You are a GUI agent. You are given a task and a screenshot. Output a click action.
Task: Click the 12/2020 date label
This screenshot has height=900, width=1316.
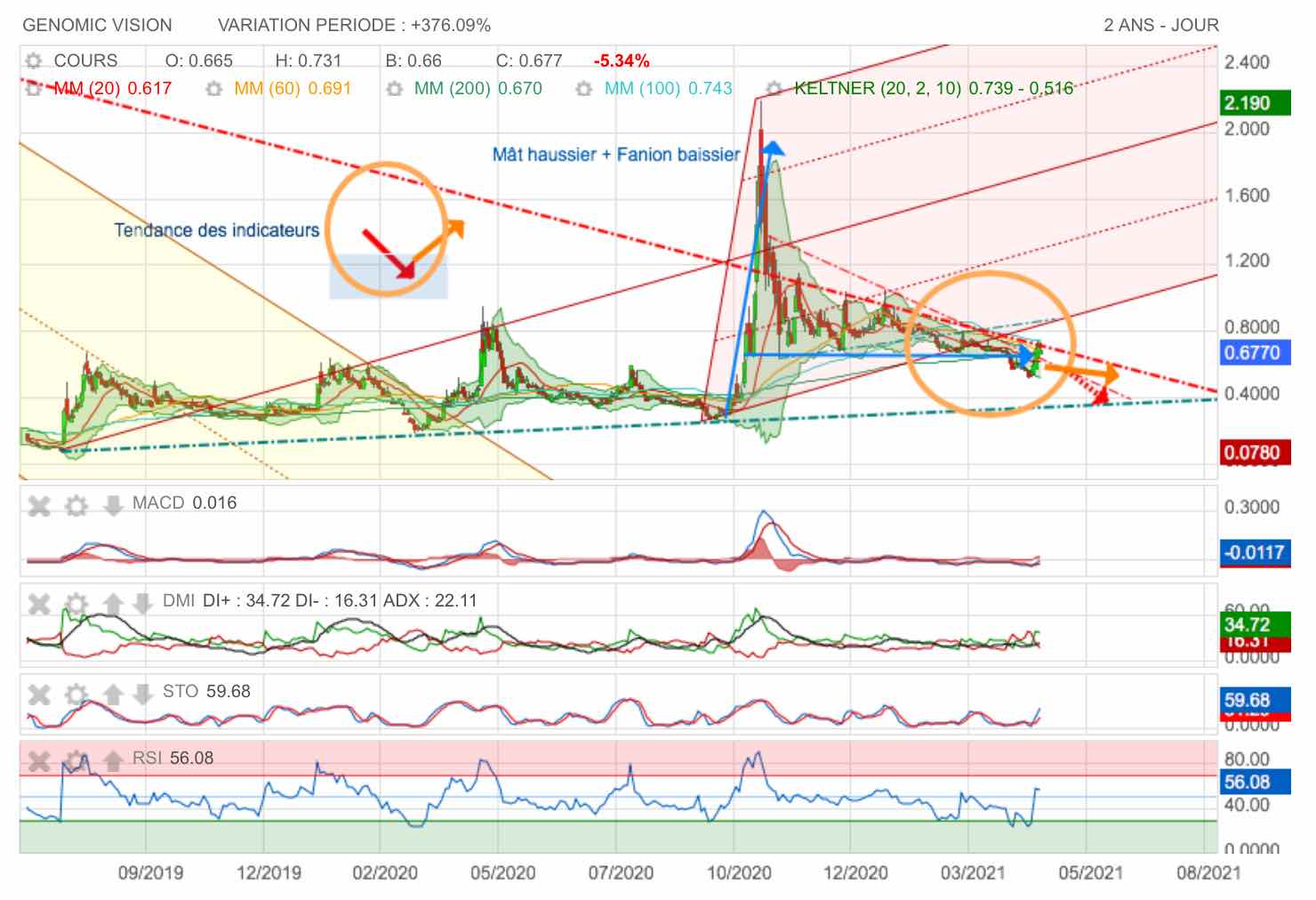tap(855, 872)
